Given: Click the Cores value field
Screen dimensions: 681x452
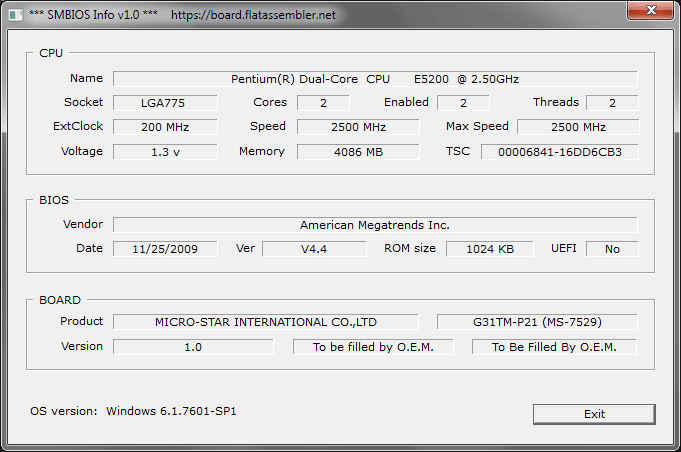Looking at the screenshot, I should coord(323,103).
